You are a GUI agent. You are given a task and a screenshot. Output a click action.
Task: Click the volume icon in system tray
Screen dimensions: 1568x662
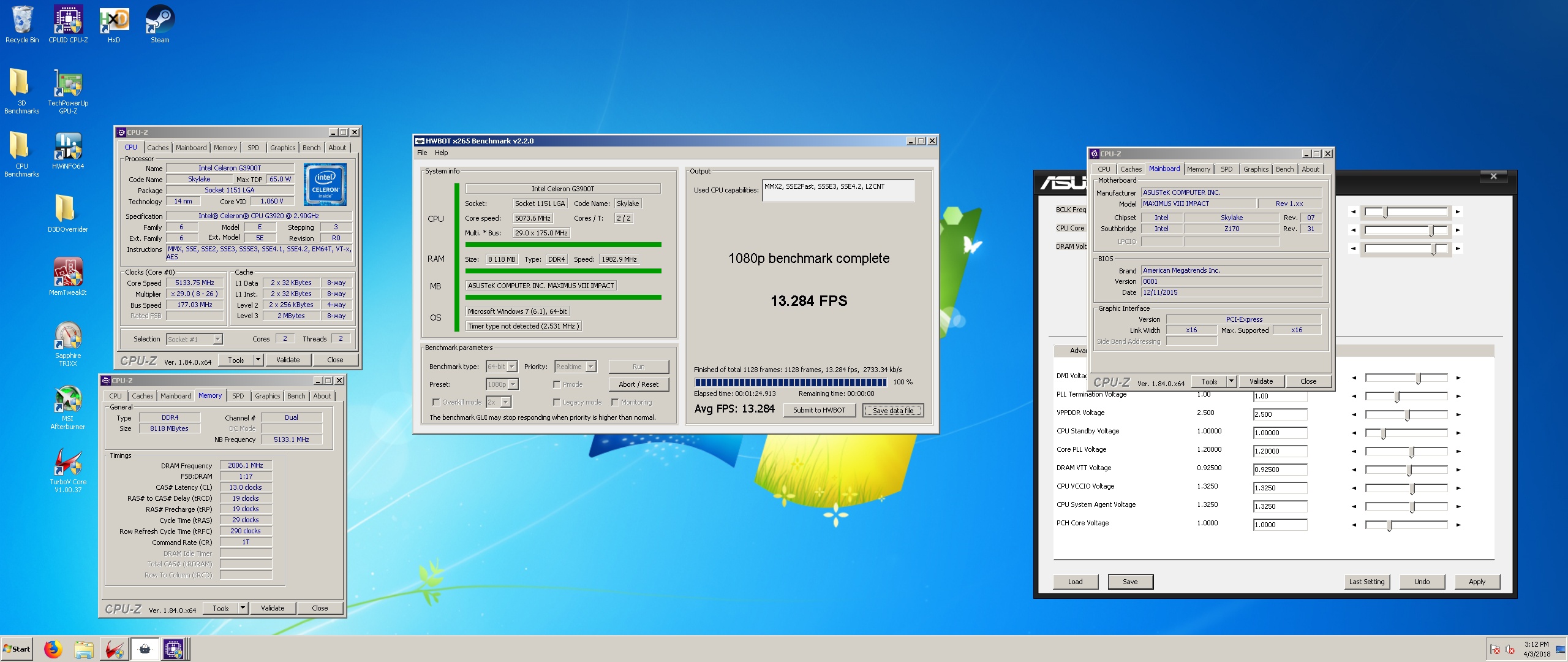click(x=1510, y=650)
